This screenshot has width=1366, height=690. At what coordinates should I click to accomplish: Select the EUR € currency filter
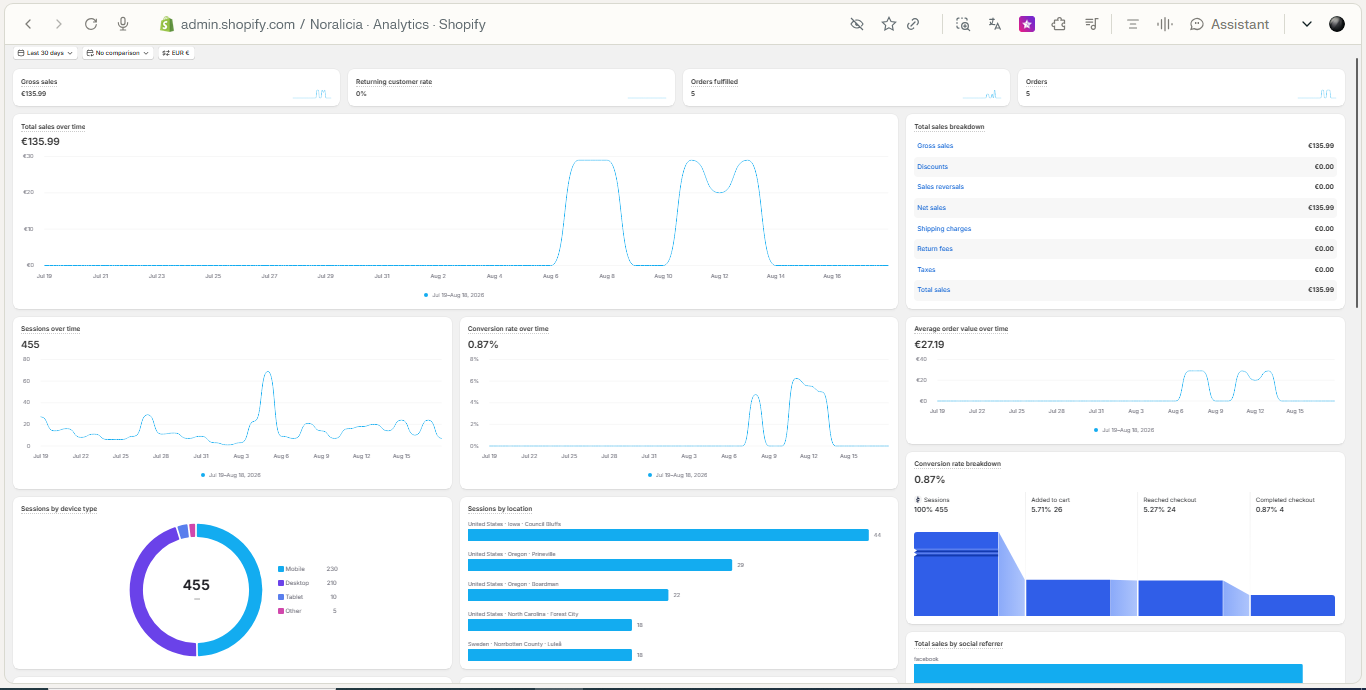coord(176,53)
